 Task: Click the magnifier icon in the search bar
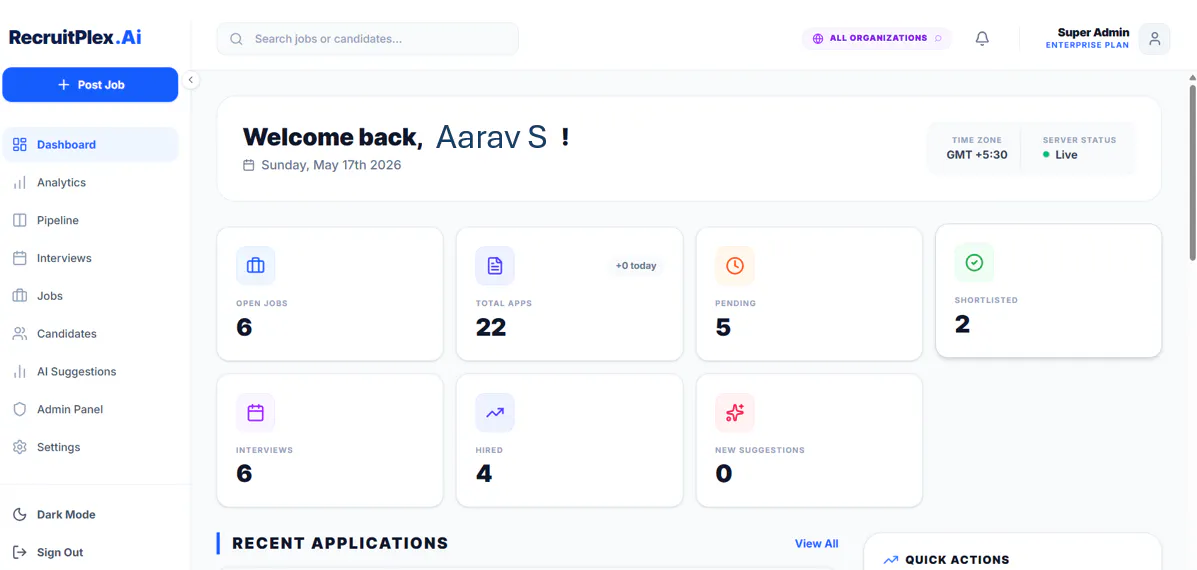(x=236, y=38)
